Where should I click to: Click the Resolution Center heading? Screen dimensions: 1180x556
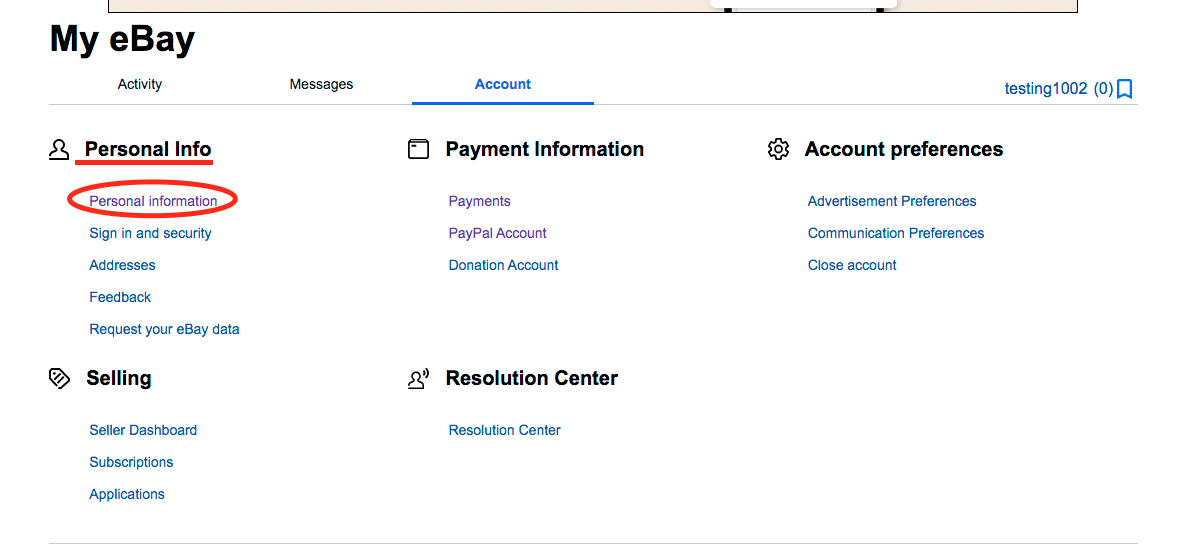(532, 378)
